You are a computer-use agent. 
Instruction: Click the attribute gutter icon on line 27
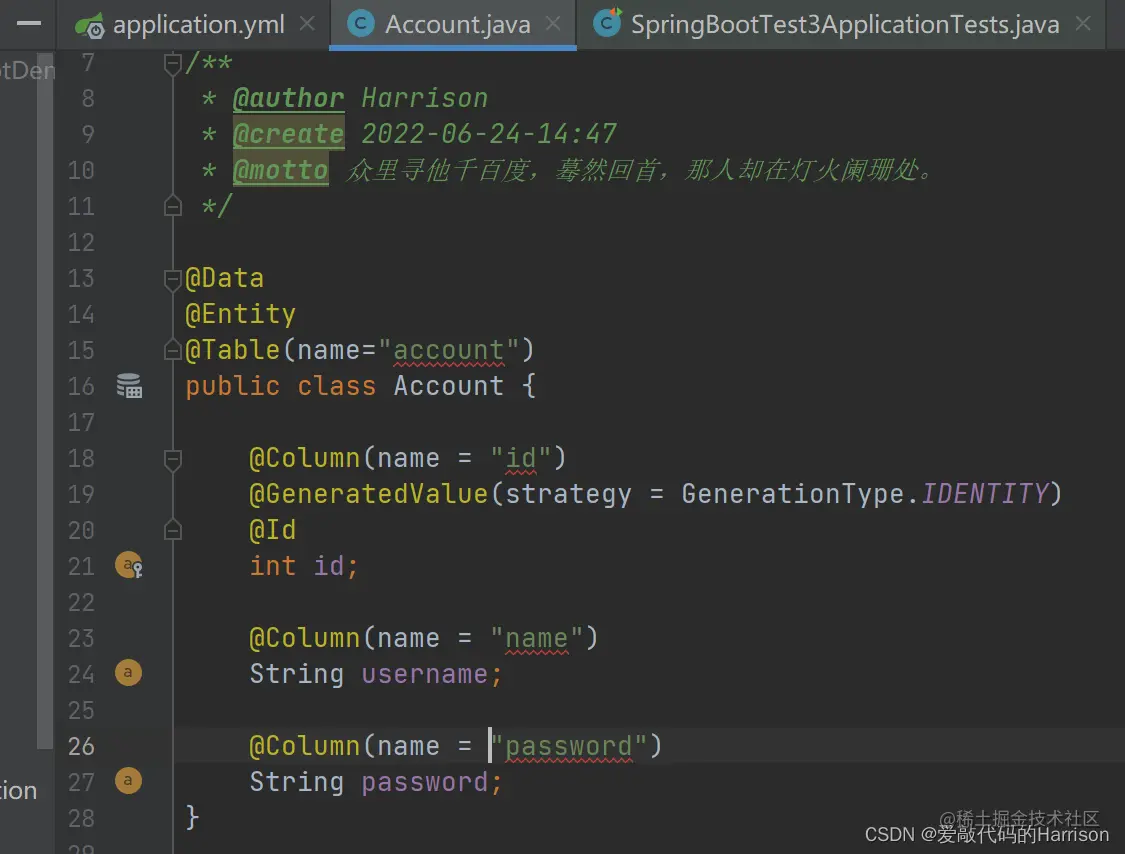point(128,780)
